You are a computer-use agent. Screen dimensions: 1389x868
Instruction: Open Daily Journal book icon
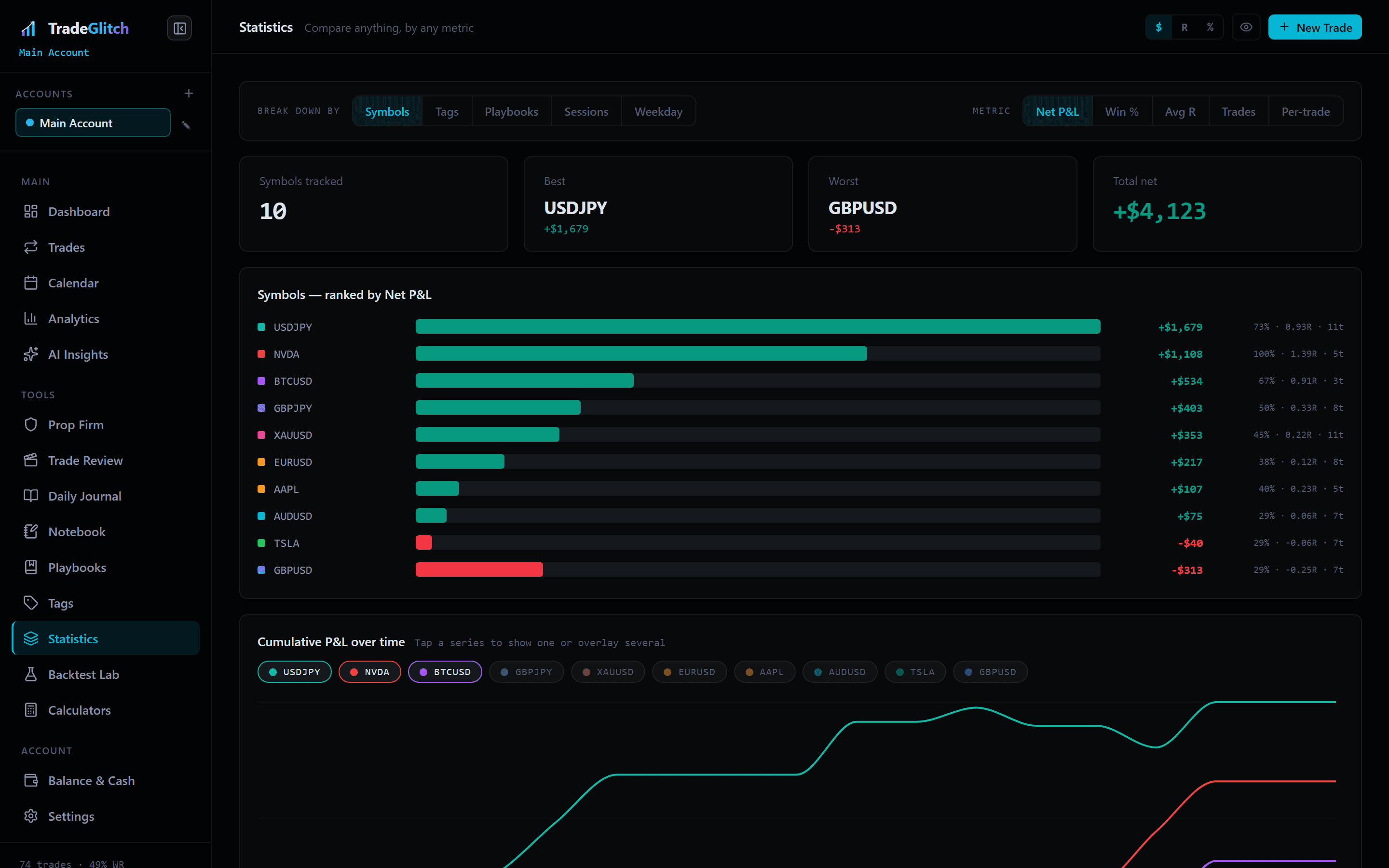[x=31, y=495]
